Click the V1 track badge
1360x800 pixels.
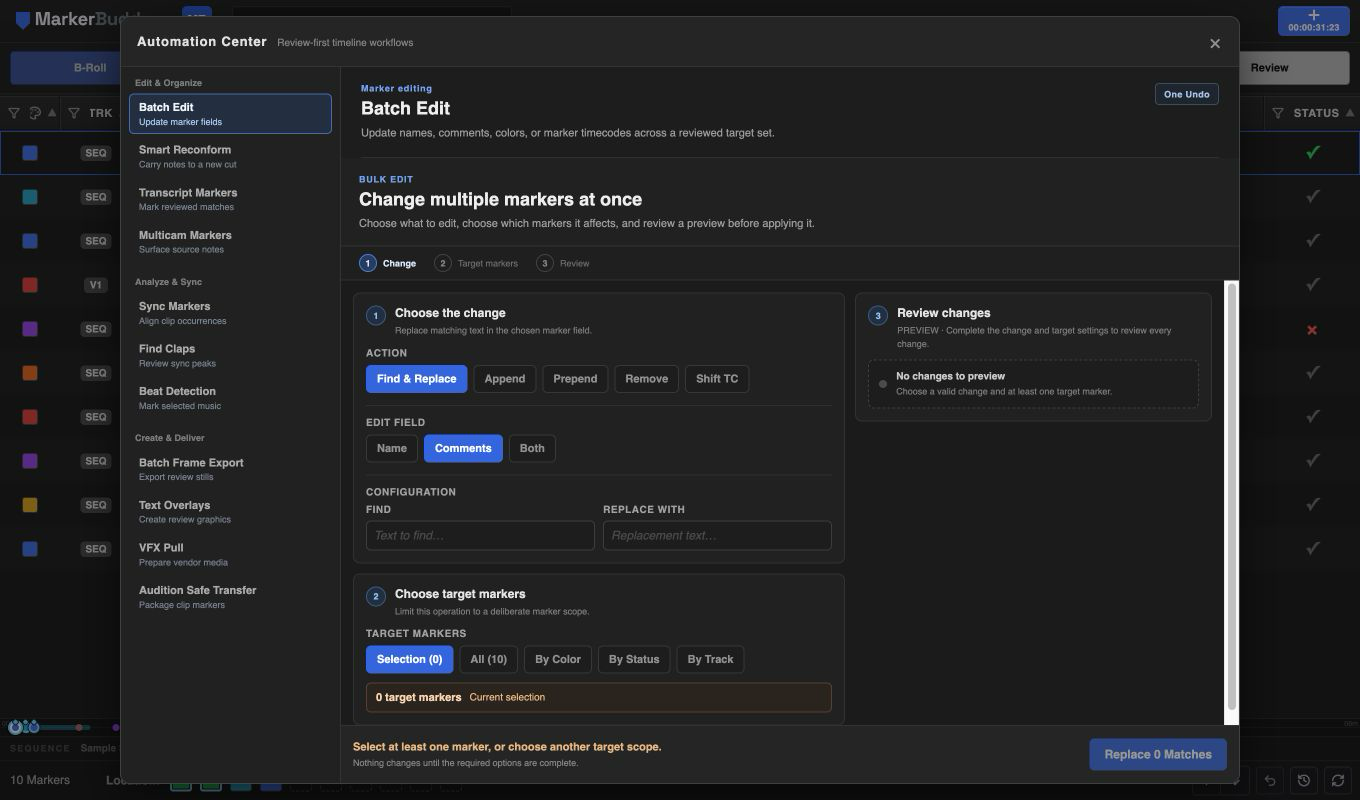point(95,285)
